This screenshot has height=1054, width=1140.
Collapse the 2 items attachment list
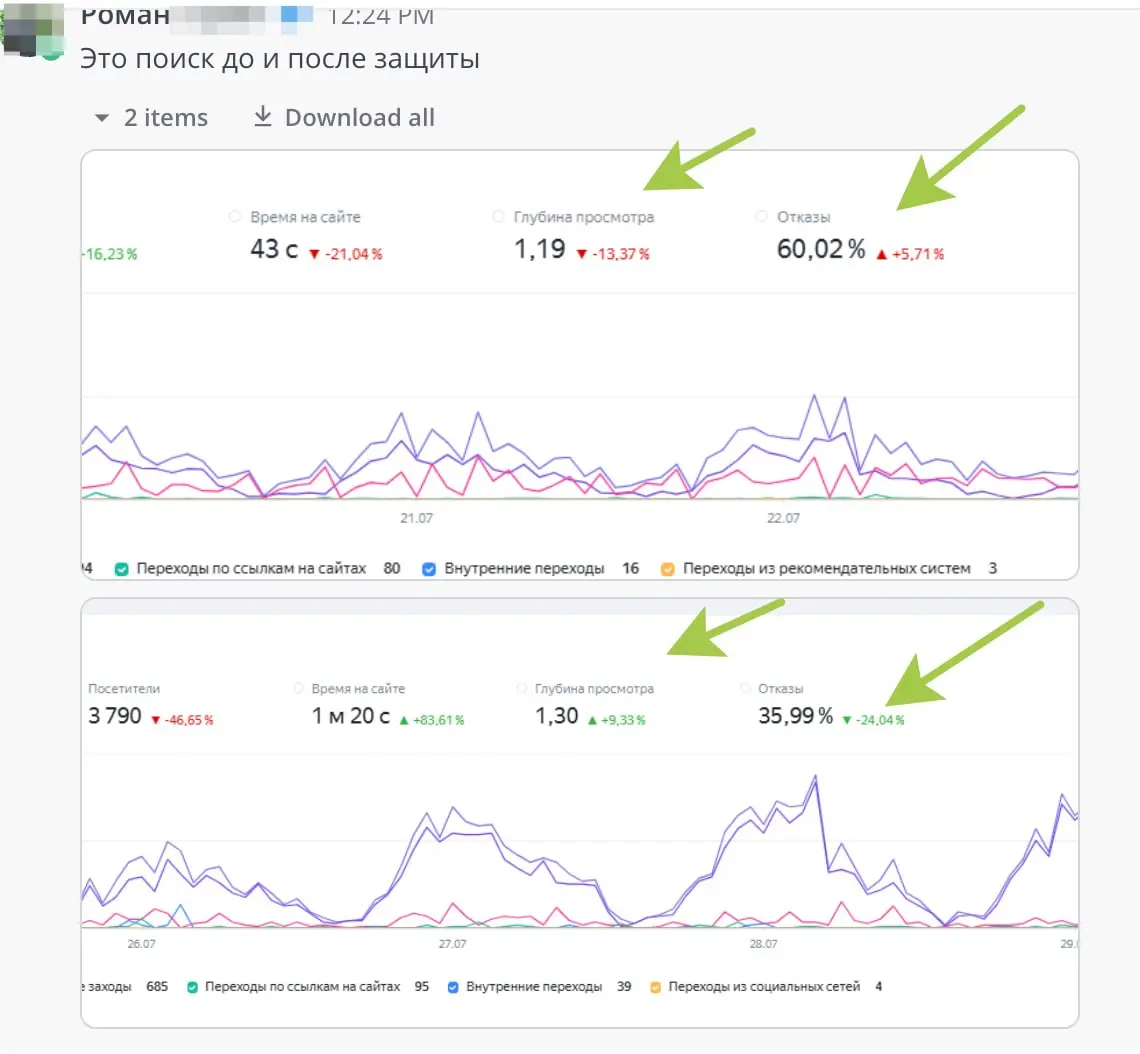point(103,118)
